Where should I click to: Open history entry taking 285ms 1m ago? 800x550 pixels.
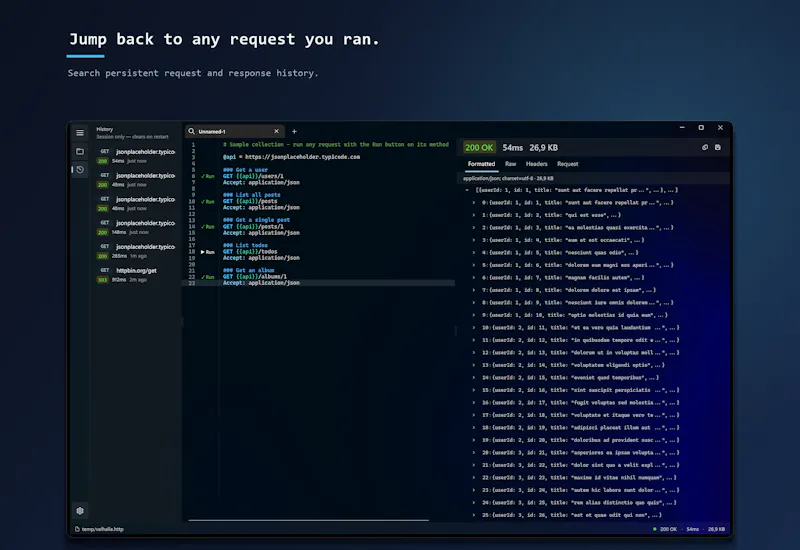pos(136,251)
